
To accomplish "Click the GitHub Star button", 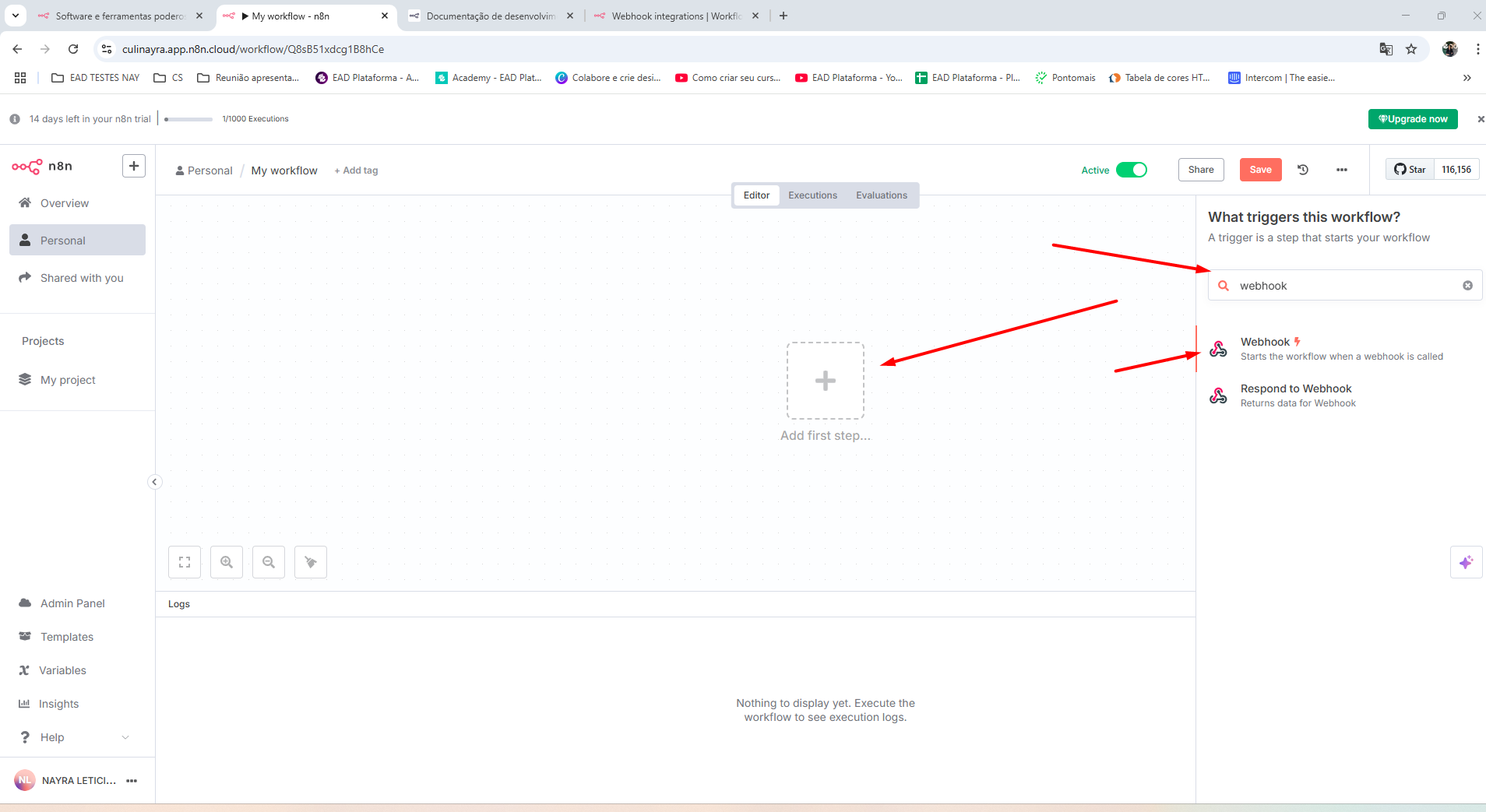I will (1410, 170).
